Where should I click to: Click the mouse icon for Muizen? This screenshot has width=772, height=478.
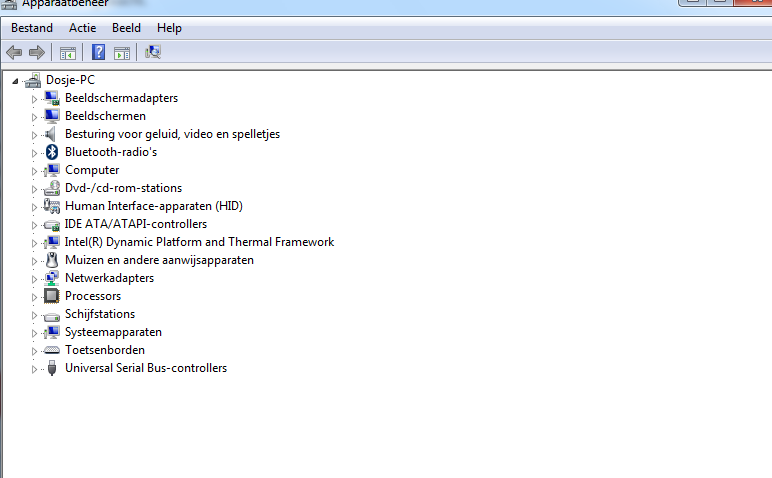(x=52, y=260)
